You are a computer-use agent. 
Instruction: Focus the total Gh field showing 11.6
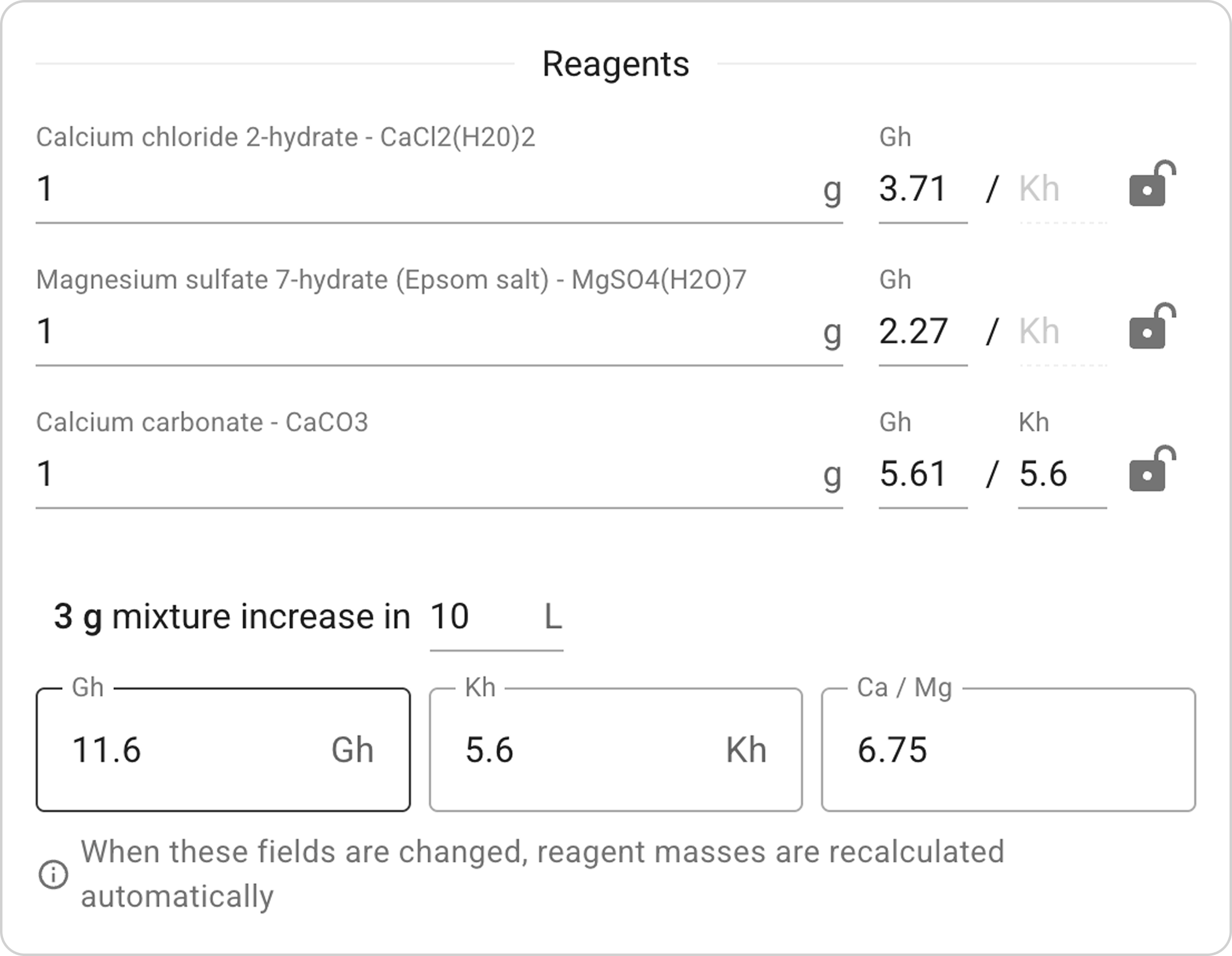coord(197,750)
